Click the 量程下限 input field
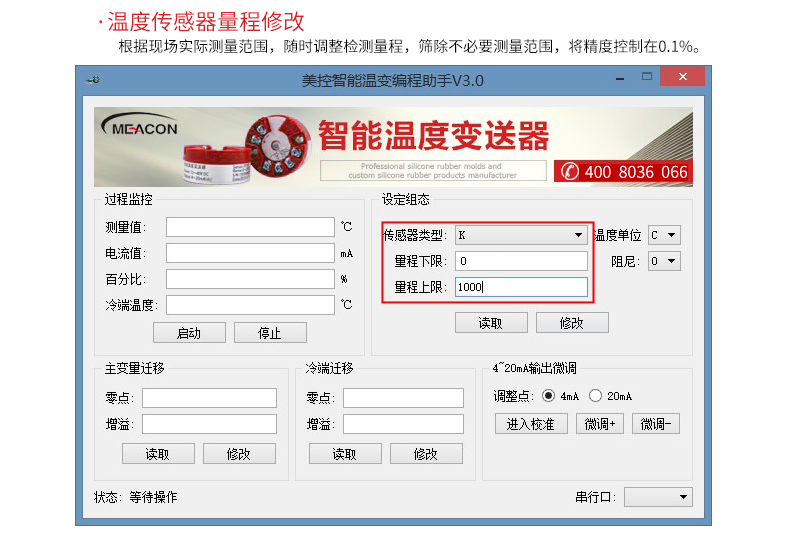Viewport: 790px width, 555px height. pyautogui.click(x=520, y=261)
